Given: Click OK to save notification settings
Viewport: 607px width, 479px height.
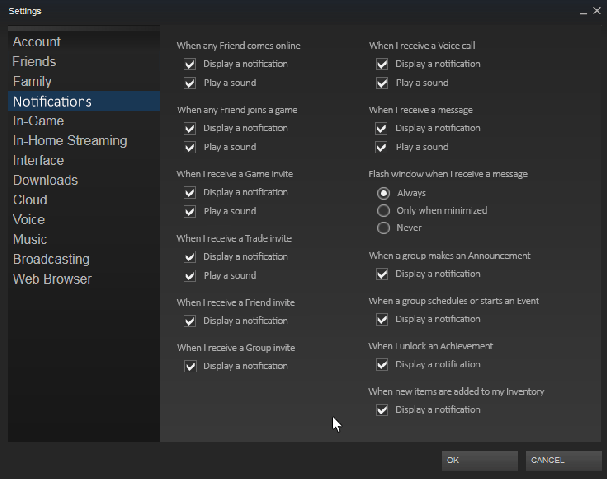Looking at the screenshot, I should 480,460.
